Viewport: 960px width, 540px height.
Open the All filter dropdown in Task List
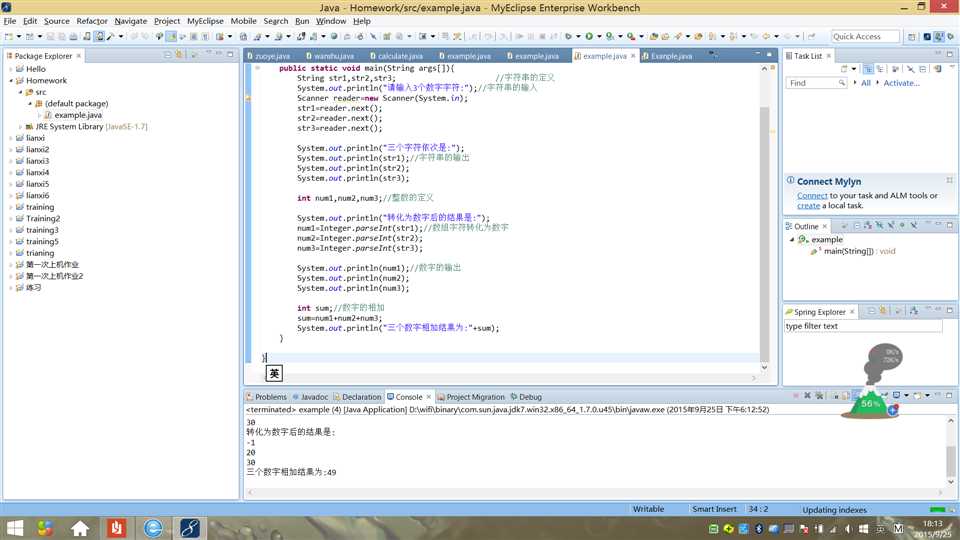point(855,83)
